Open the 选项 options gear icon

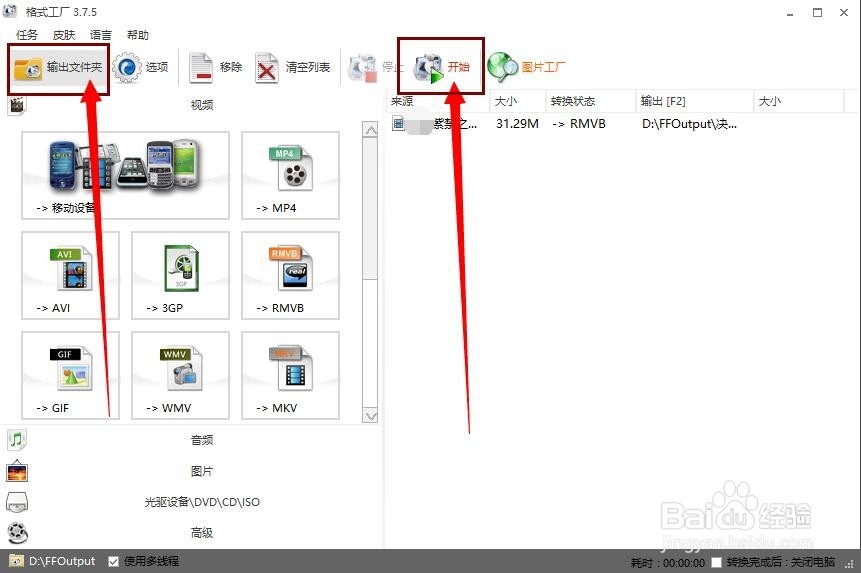127,68
